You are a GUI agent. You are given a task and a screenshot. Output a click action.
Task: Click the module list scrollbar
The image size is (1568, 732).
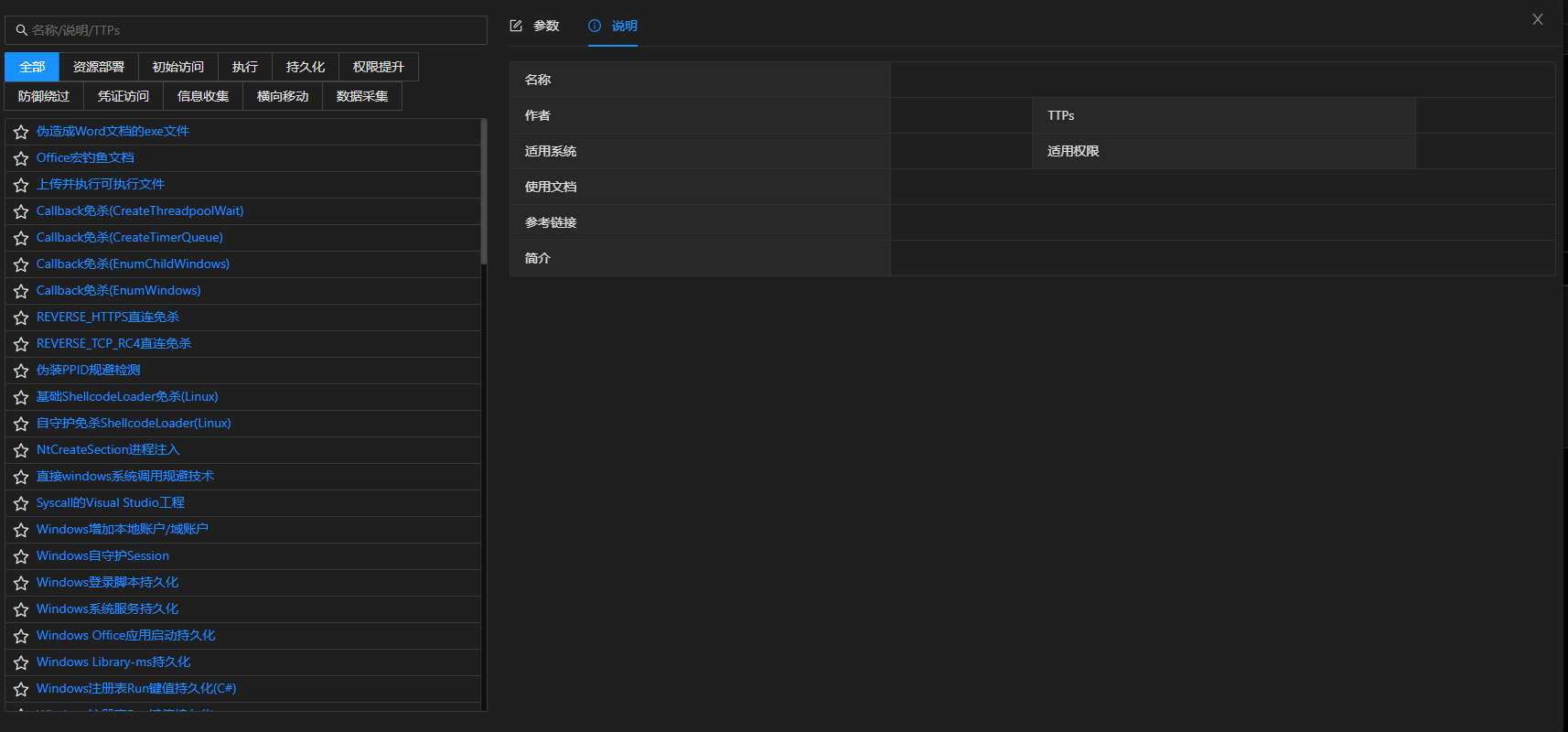484,192
